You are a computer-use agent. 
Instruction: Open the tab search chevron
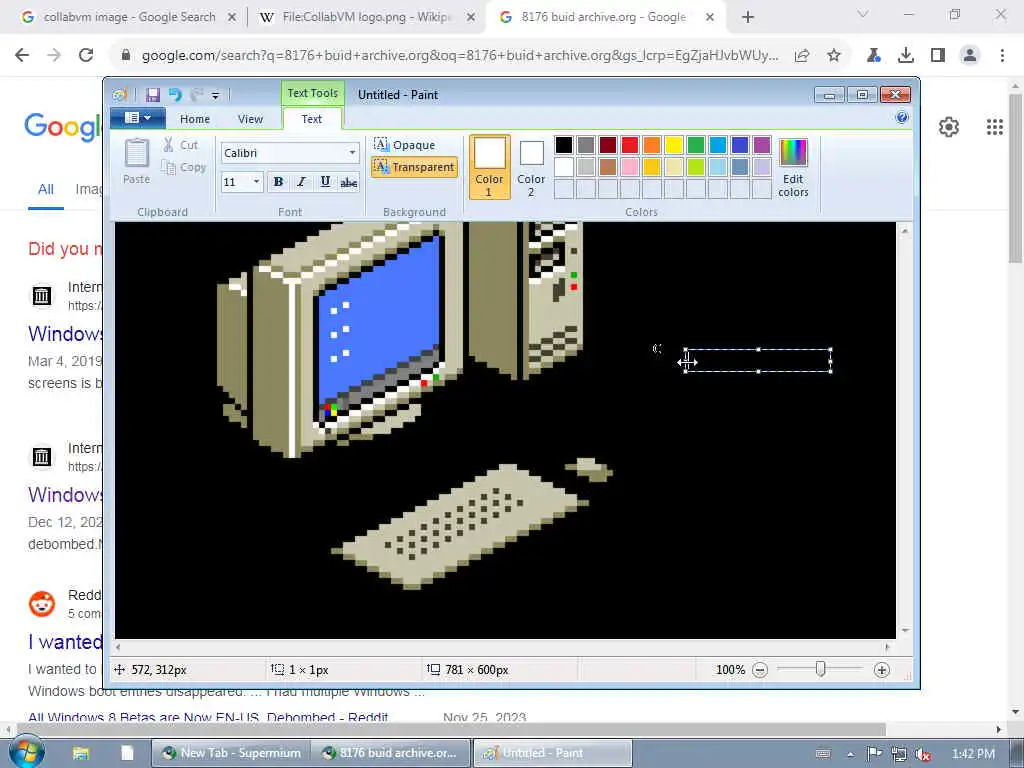pyautogui.click(x=863, y=14)
